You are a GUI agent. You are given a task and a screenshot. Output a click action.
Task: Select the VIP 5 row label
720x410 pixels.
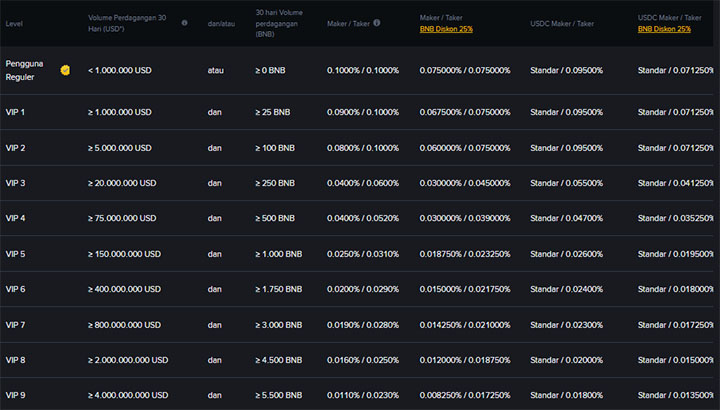(15, 254)
